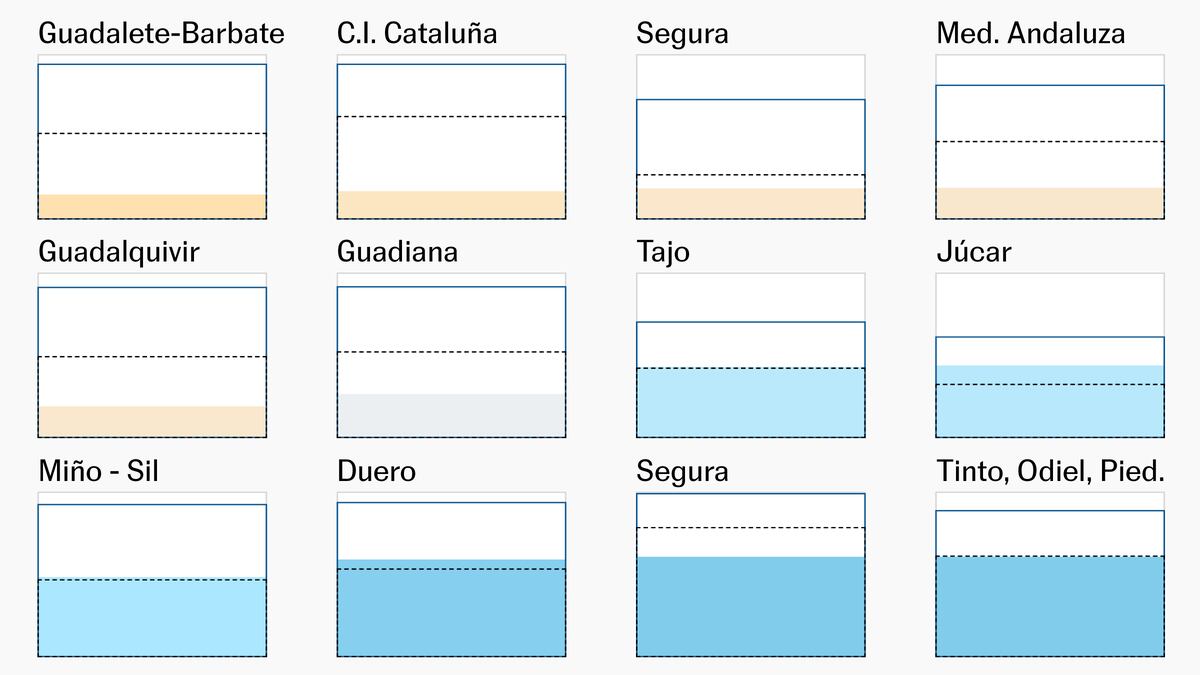Click the beige fill in C.I. Cataluña chart

click(x=451, y=204)
